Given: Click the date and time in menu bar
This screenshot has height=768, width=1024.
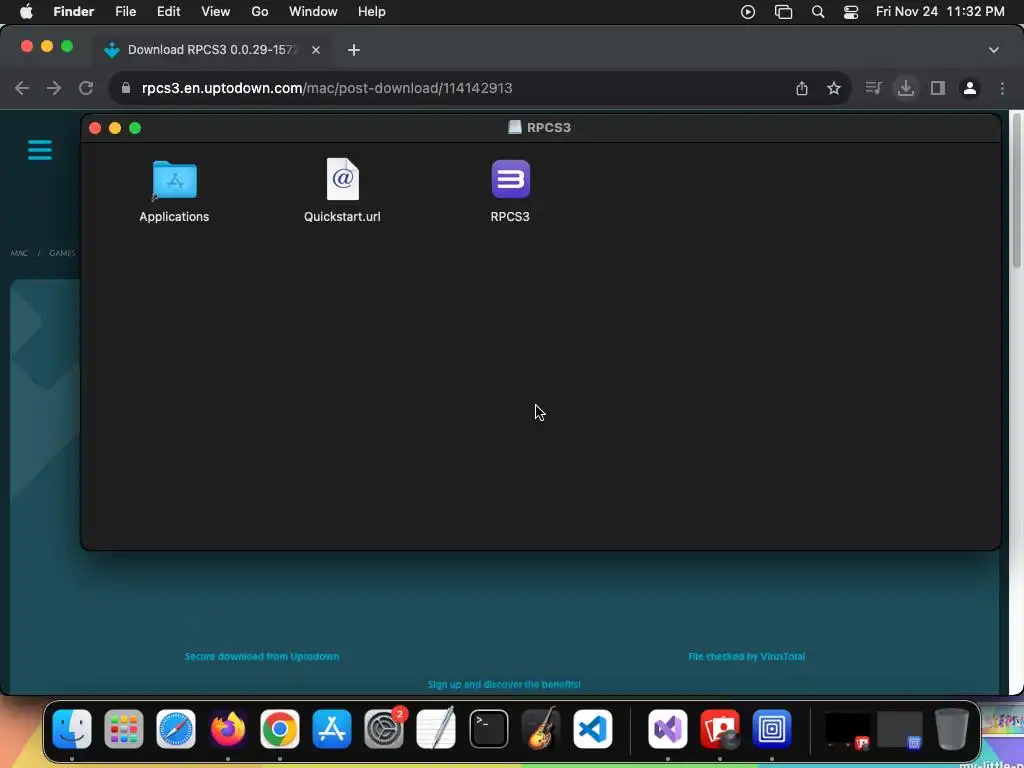Looking at the screenshot, I should point(940,12).
